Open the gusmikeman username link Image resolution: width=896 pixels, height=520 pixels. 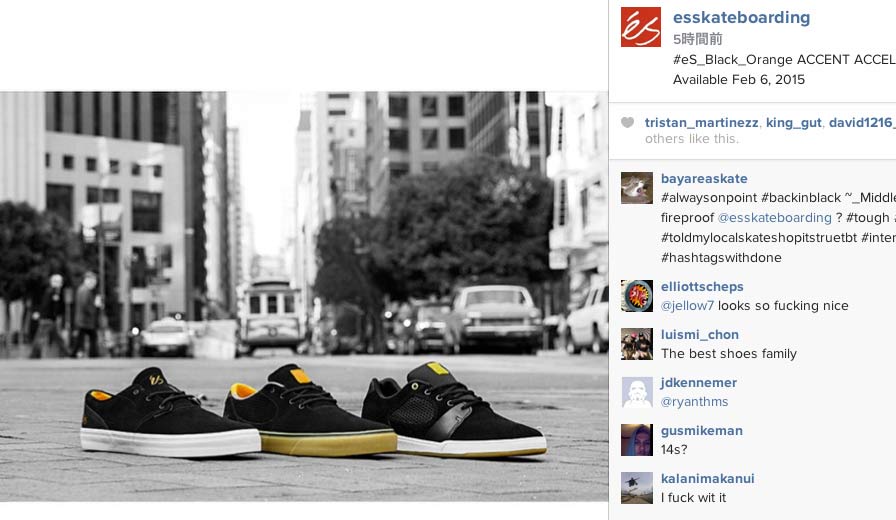coord(702,430)
